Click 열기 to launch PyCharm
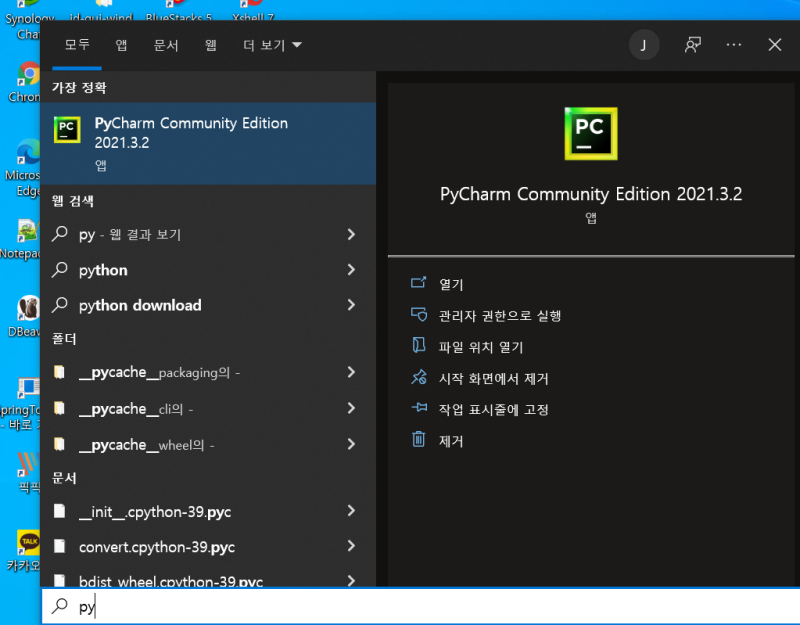 coord(449,282)
